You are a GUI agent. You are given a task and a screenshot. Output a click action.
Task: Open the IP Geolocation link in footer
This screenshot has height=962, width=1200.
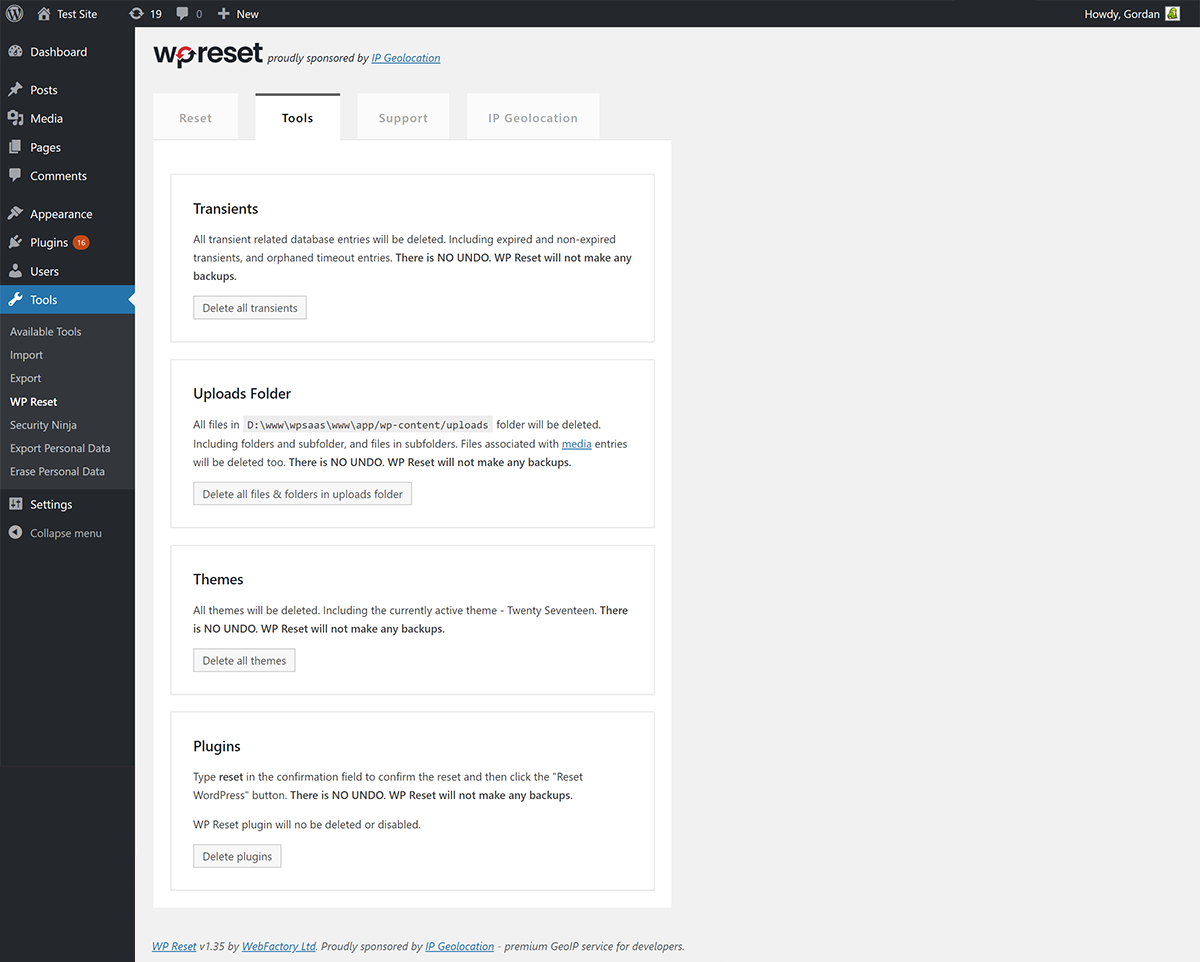[x=460, y=946]
